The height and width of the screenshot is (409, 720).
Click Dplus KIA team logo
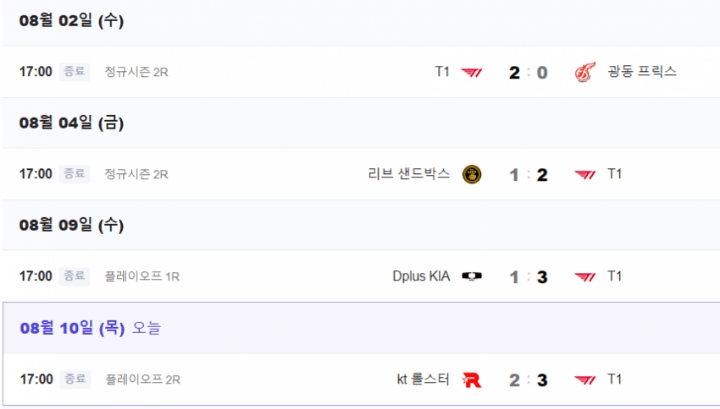tap(472, 277)
